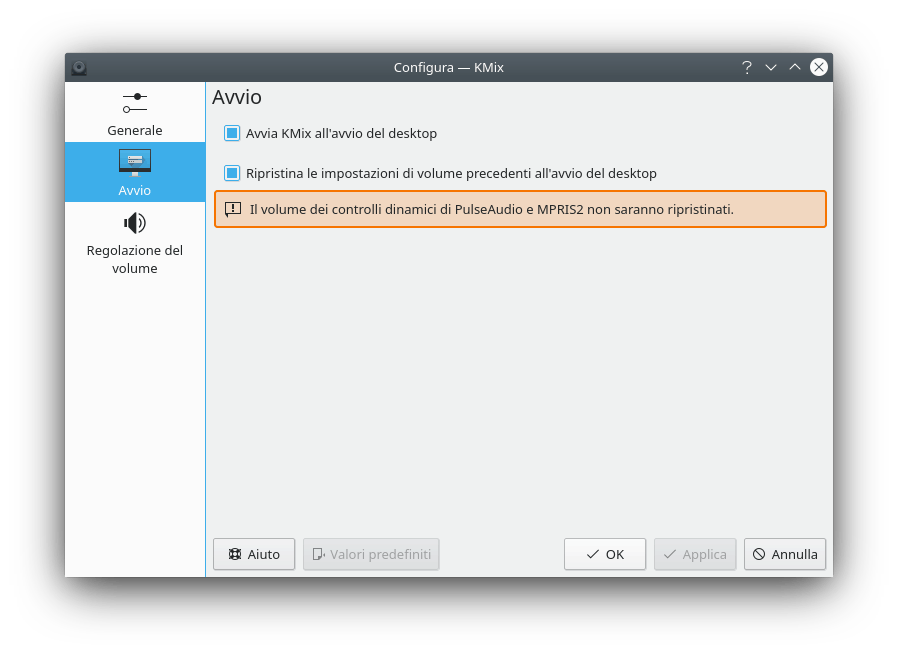Open the Generale settings page icon
898x654 pixels.
click(x=135, y=103)
